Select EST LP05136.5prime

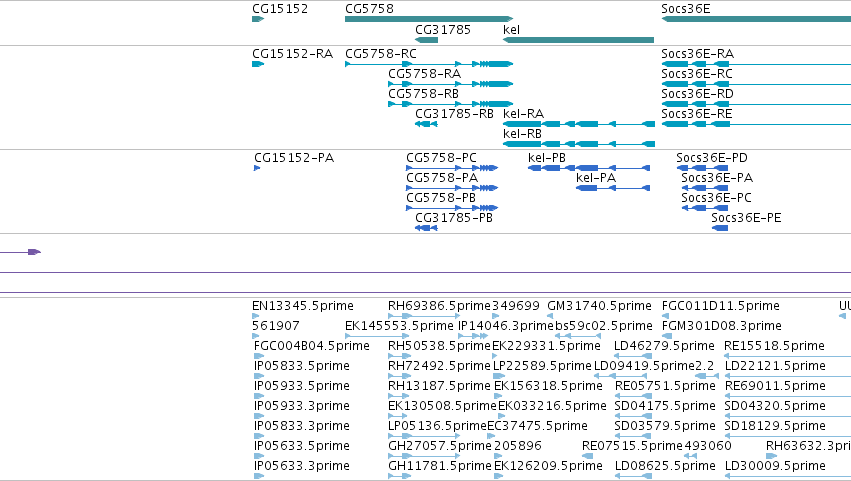point(437,427)
